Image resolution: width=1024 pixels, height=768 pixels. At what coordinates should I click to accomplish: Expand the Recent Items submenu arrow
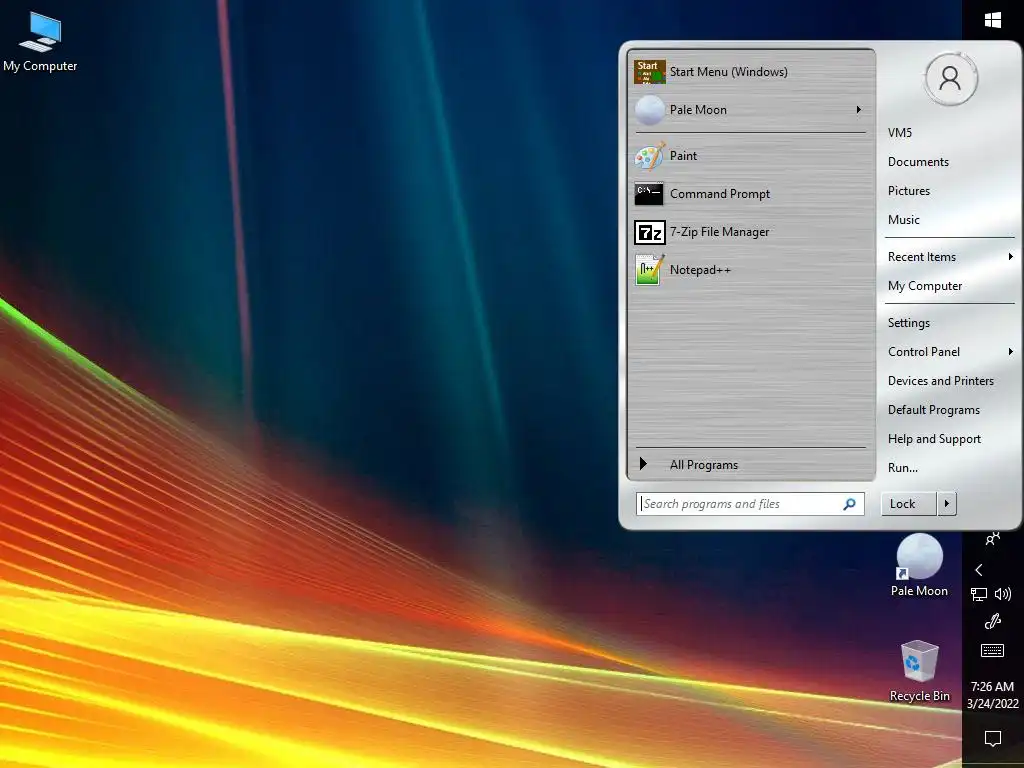(1010, 257)
